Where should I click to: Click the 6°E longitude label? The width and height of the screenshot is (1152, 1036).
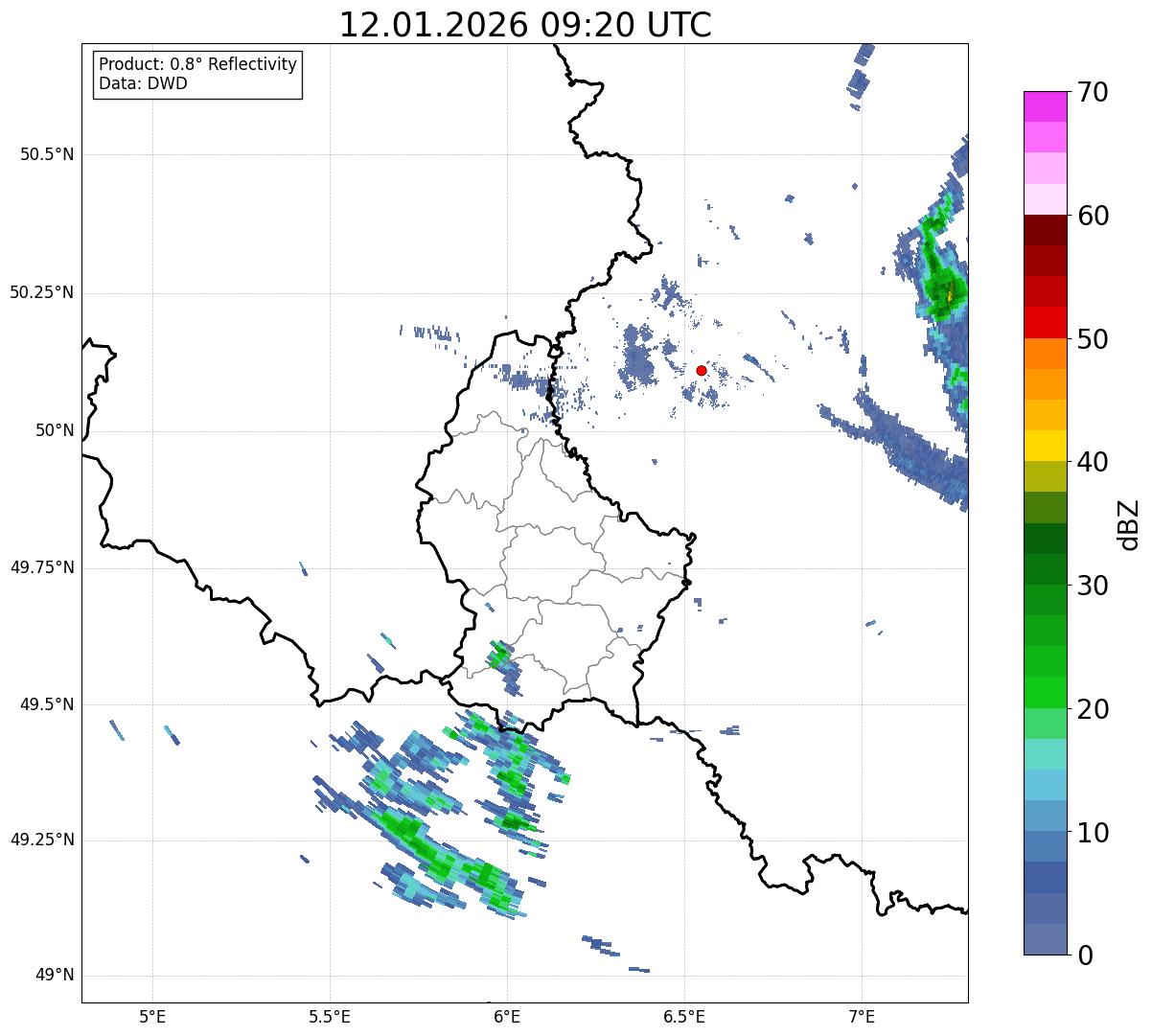[x=507, y=1016]
